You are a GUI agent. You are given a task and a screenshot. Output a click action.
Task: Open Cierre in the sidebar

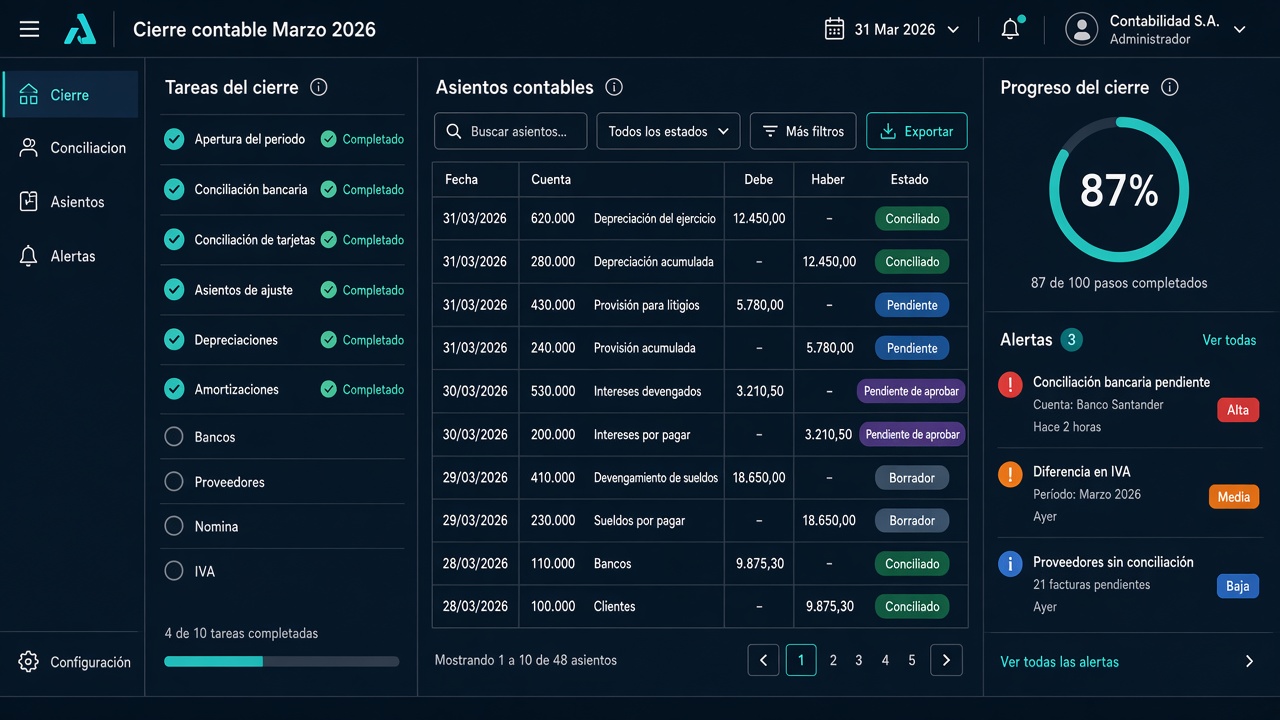[x=71, y=95]
